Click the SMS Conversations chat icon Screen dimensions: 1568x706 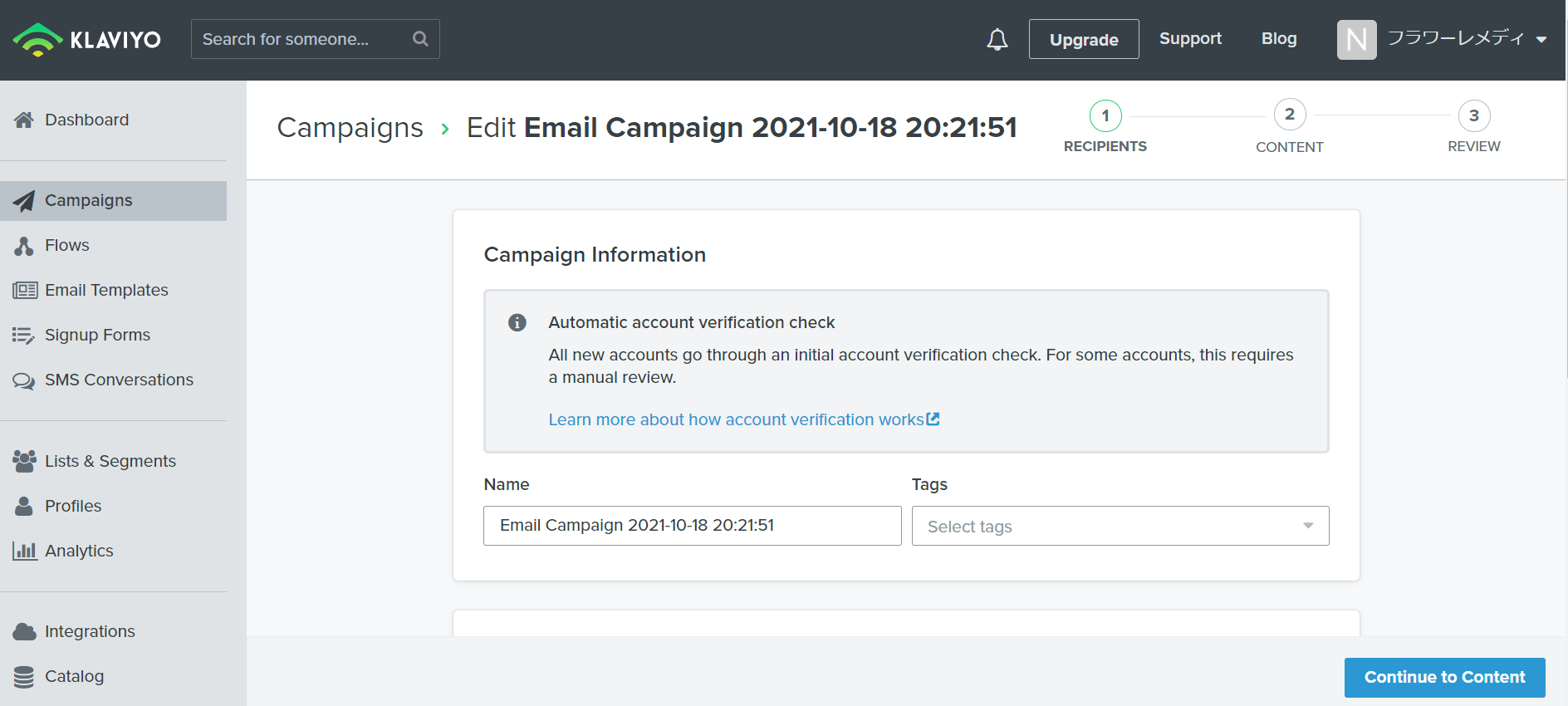pos(24,380)
